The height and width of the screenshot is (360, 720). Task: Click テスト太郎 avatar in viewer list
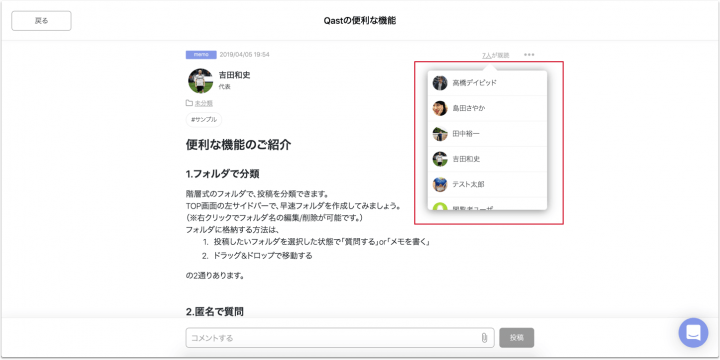coord(440,185)
